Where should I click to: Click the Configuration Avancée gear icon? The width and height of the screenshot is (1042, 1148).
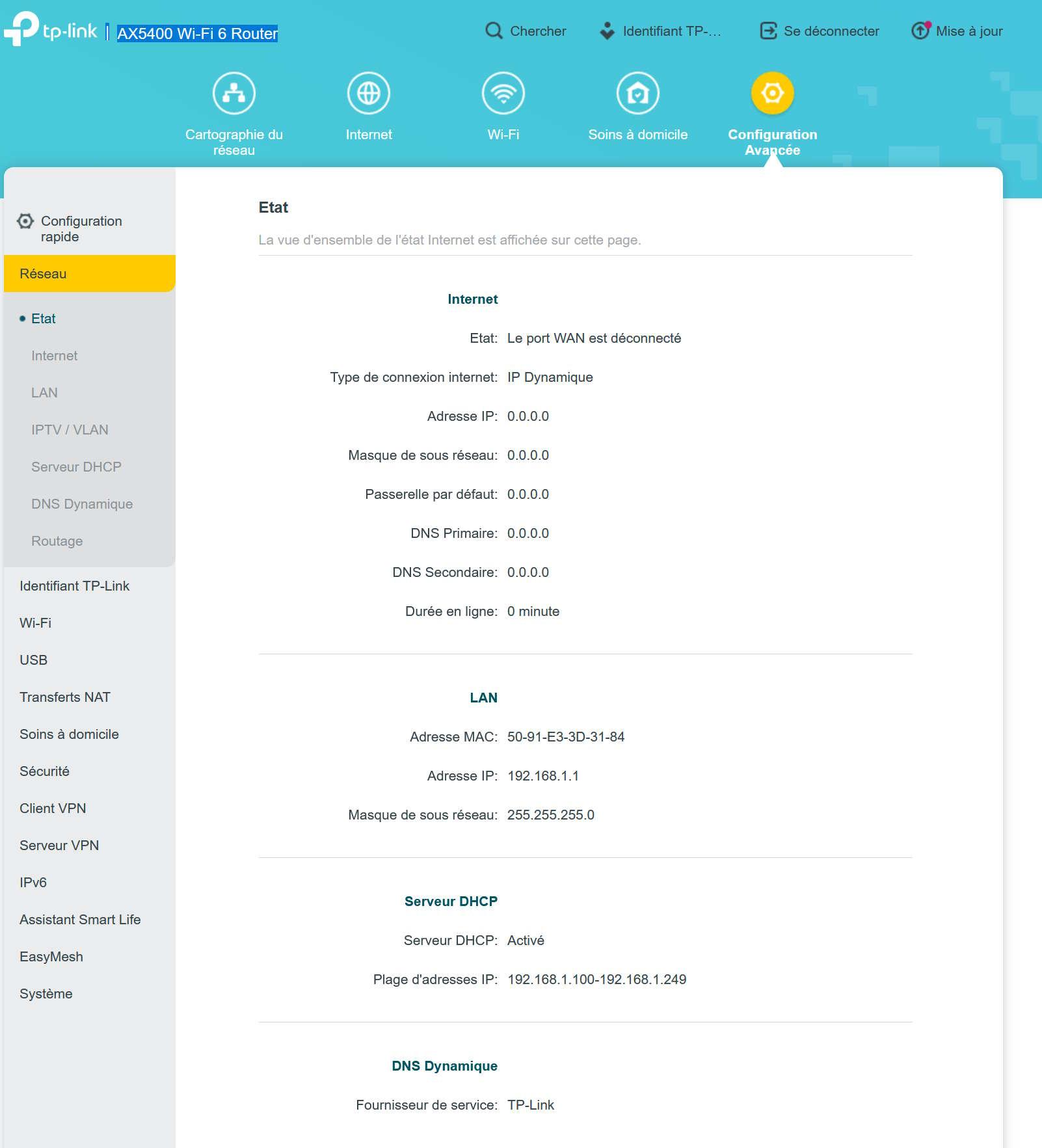pyautogui.click(x=772, y=94)
